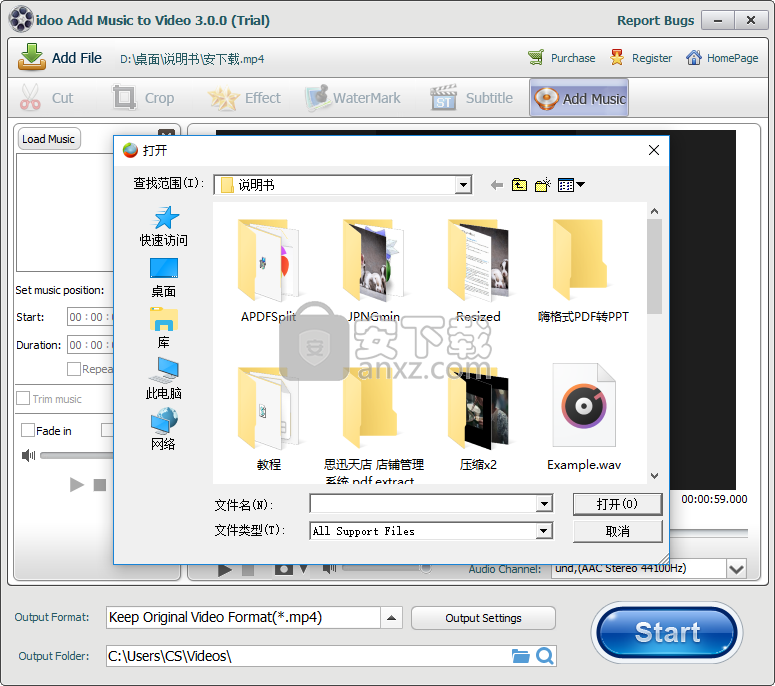Enable the Fade in checkbox
The width and height of the screenshot is (775, 686).
pos(28,430)
